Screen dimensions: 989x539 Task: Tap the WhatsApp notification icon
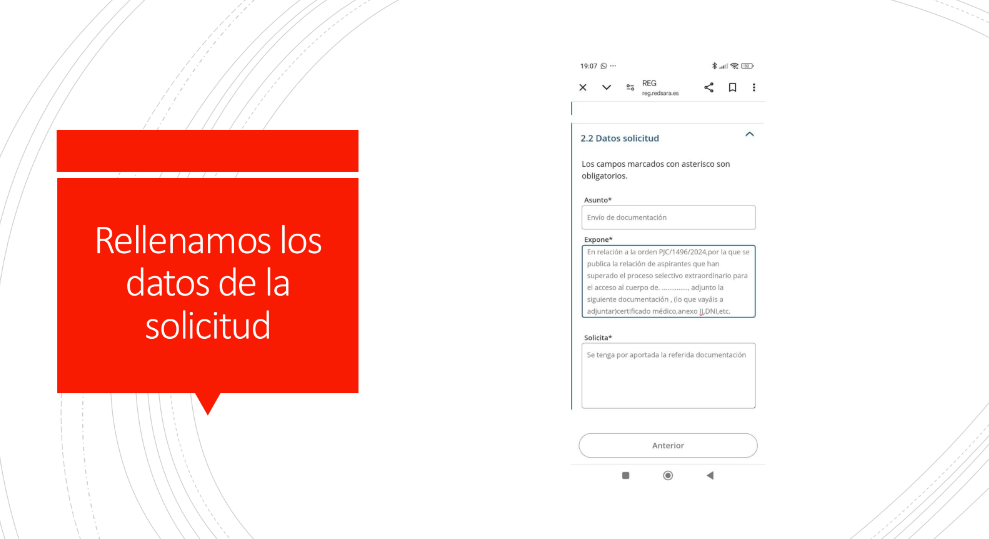point(604,66)
